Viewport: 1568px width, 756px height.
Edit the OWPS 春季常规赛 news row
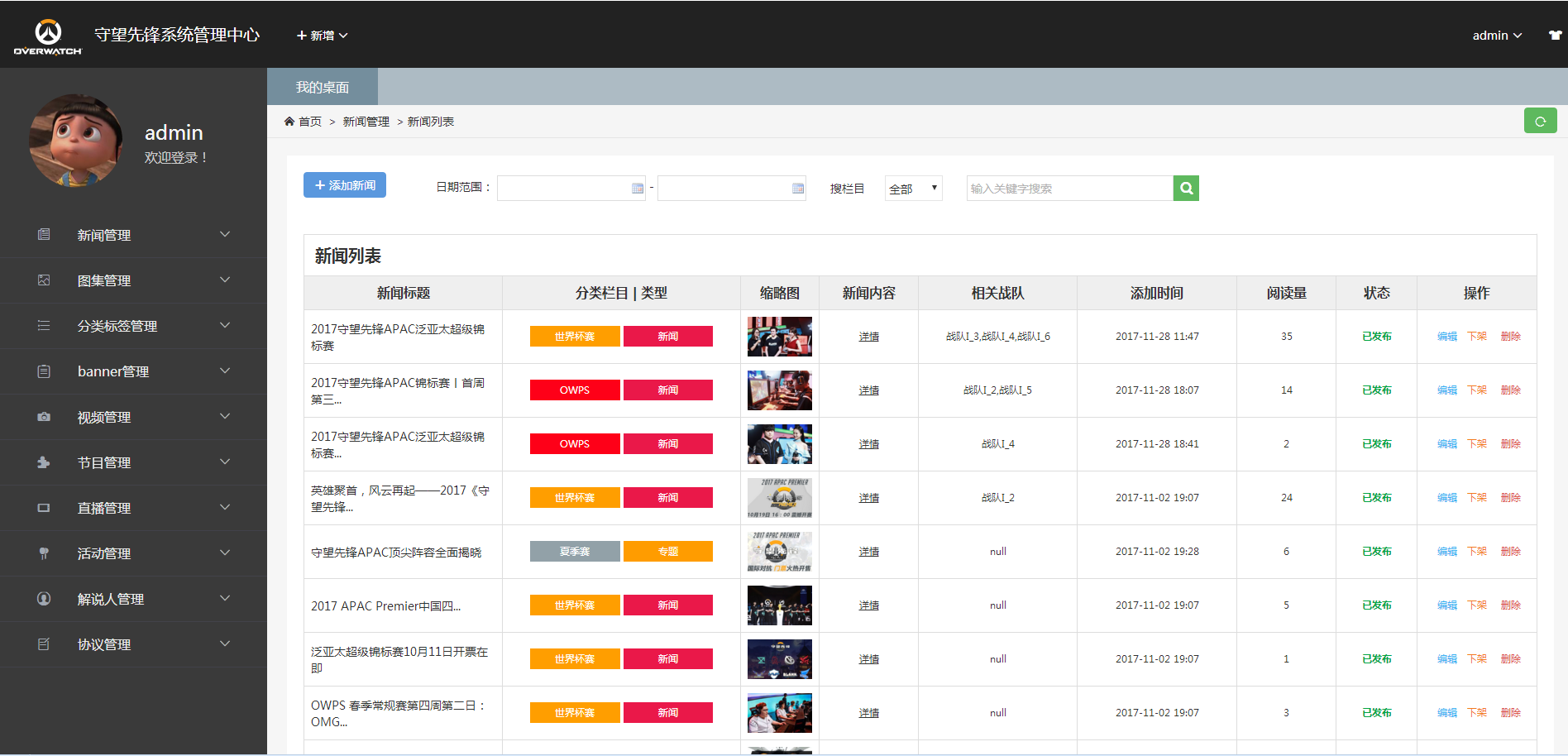[x=1446, y=713]
